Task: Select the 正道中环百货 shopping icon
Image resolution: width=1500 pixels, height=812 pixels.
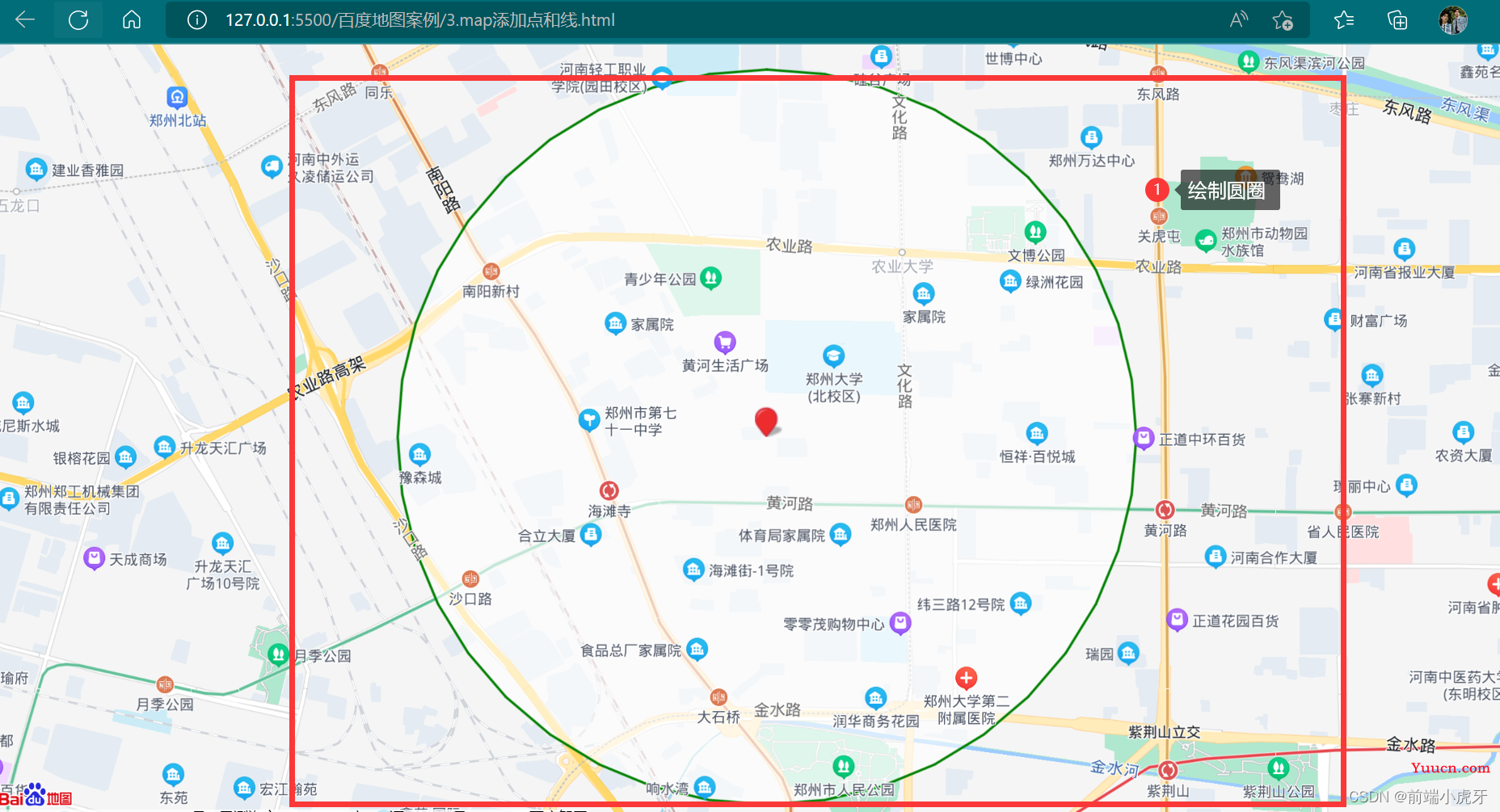Action: pos(1143,439)
